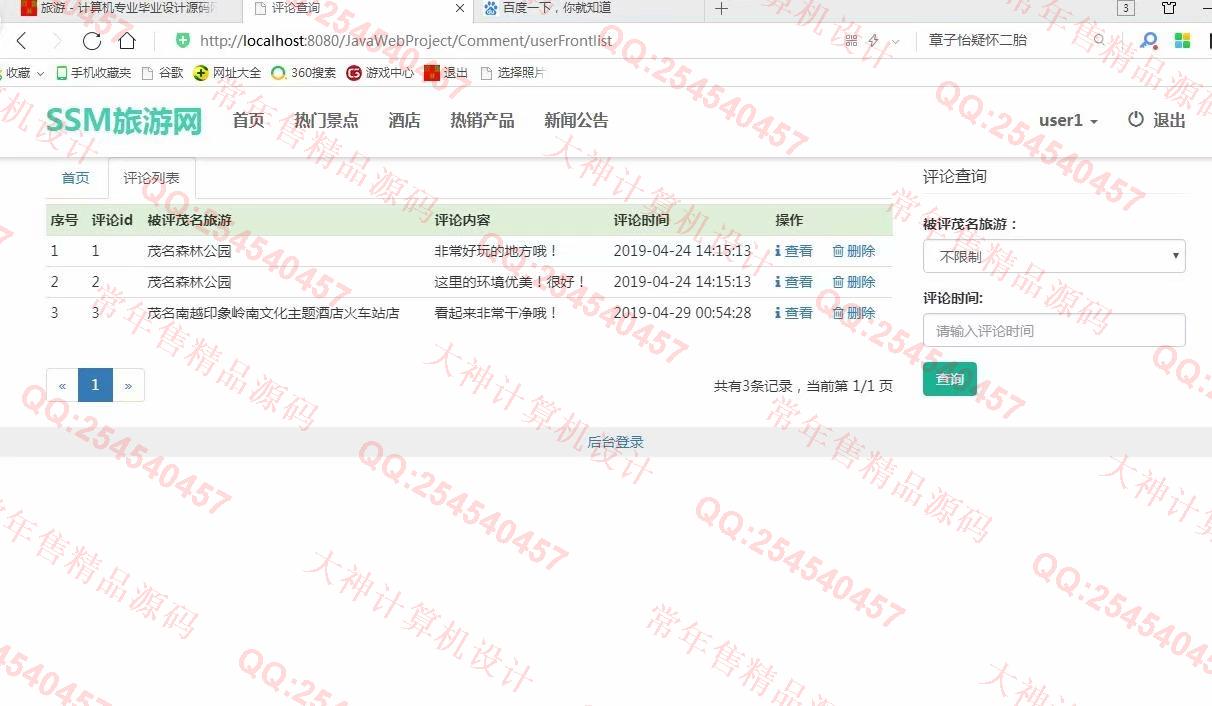The image size is (1212, 706).
Task: Open the 酒店 navigation item
Action: click(x=404, y=120)
